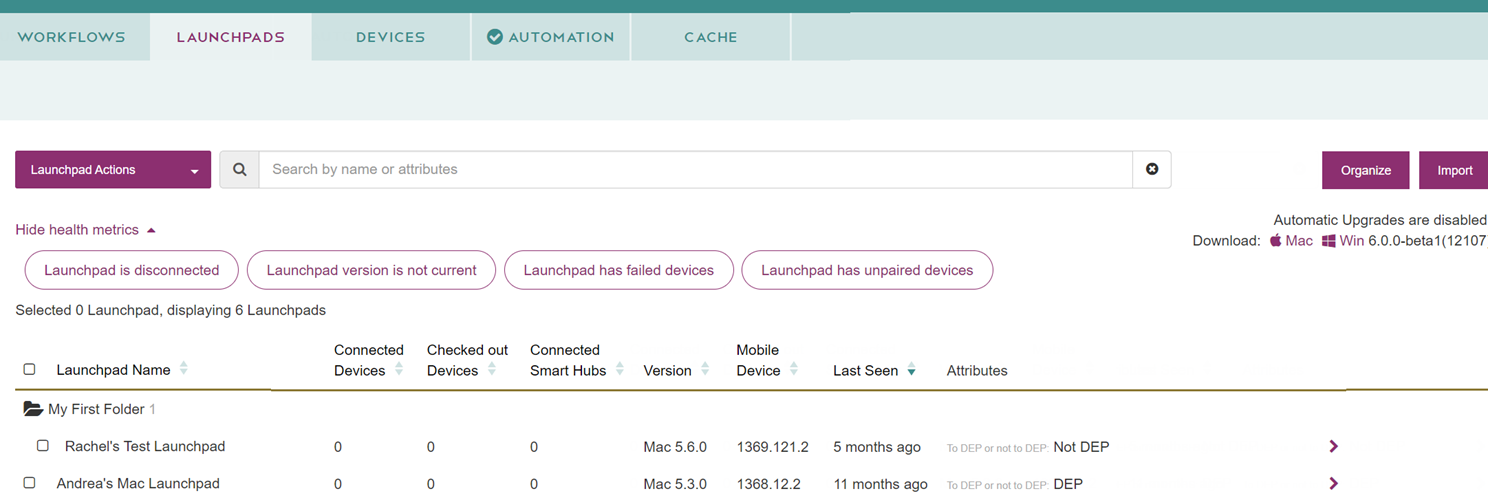Viewport: 1488px width, 500px height.
Task: Open the Launchpad Actions dropdown
Action: pyautogui.click(x=113, y=170)
